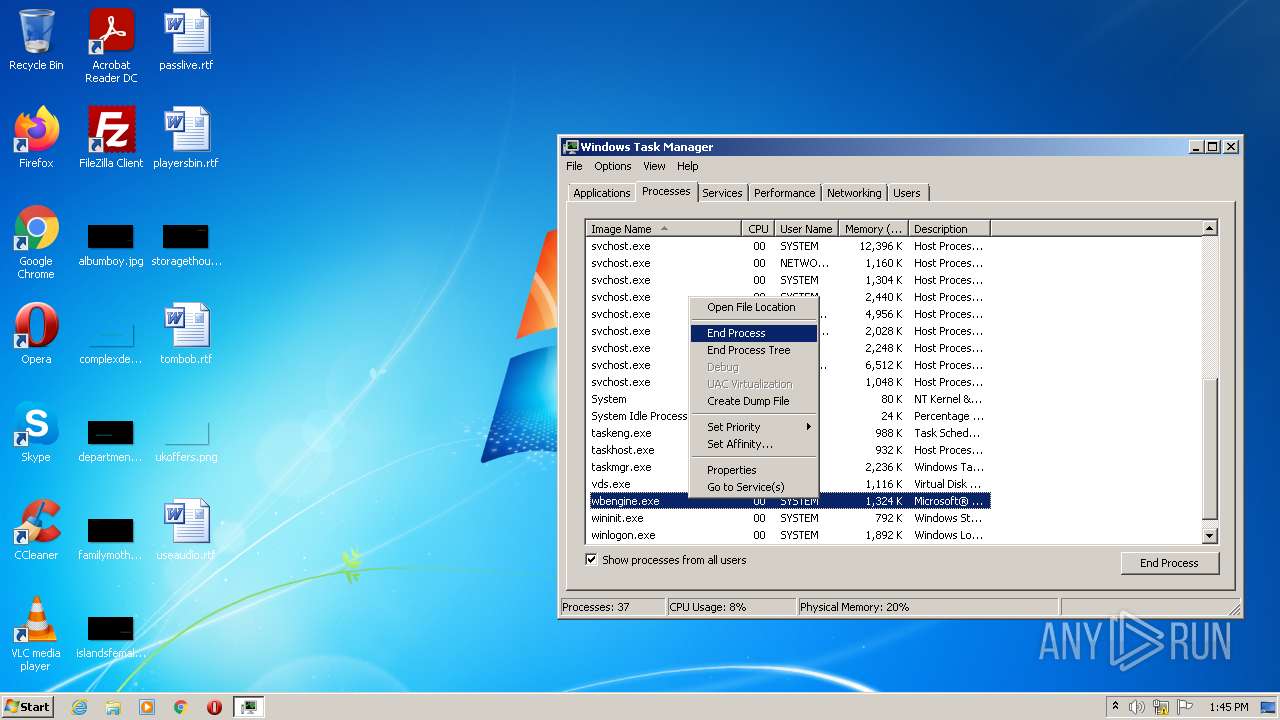Open the Recycle Bin desktop icon
Viewport: 1280px width, 720px height.
(36, 41)
